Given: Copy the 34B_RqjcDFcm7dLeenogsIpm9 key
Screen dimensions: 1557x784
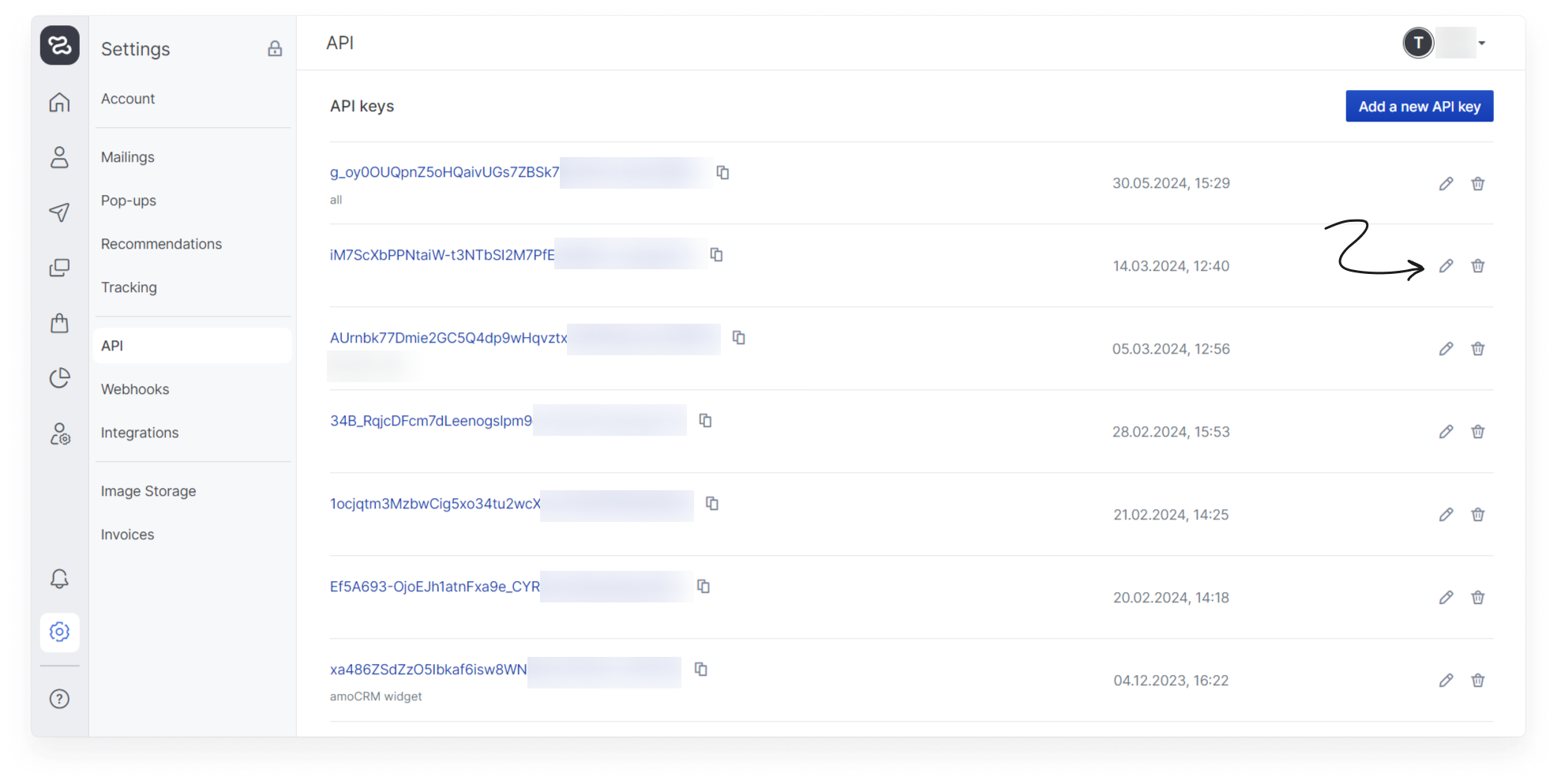Looking at the screenshot, I should click(x=705, y=420).
